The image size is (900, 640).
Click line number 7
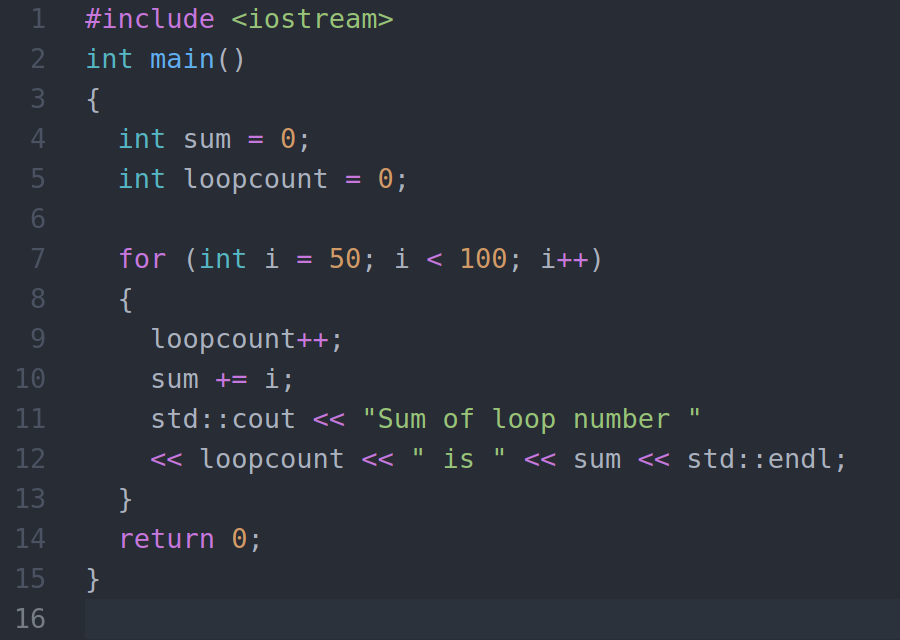click(38, 258)
